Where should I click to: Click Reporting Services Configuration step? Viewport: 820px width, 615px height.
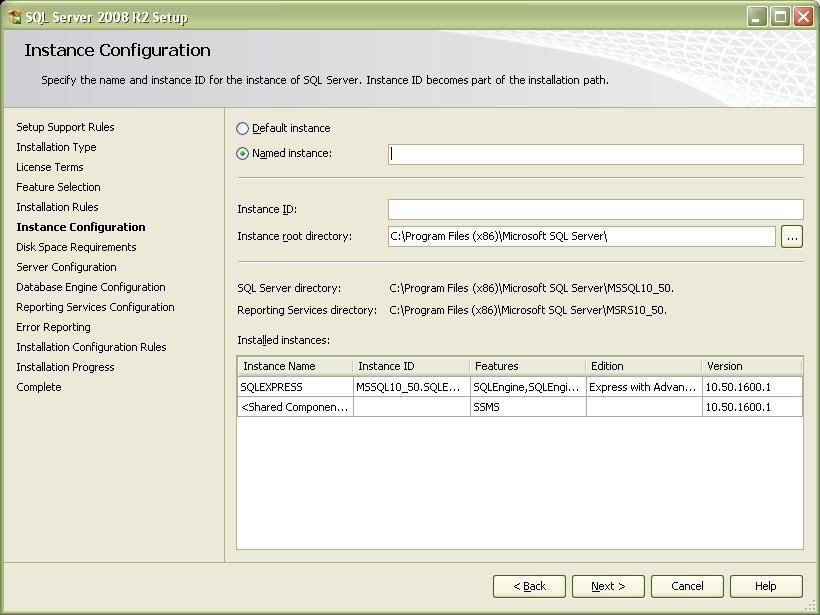click(x=95, y=307)
